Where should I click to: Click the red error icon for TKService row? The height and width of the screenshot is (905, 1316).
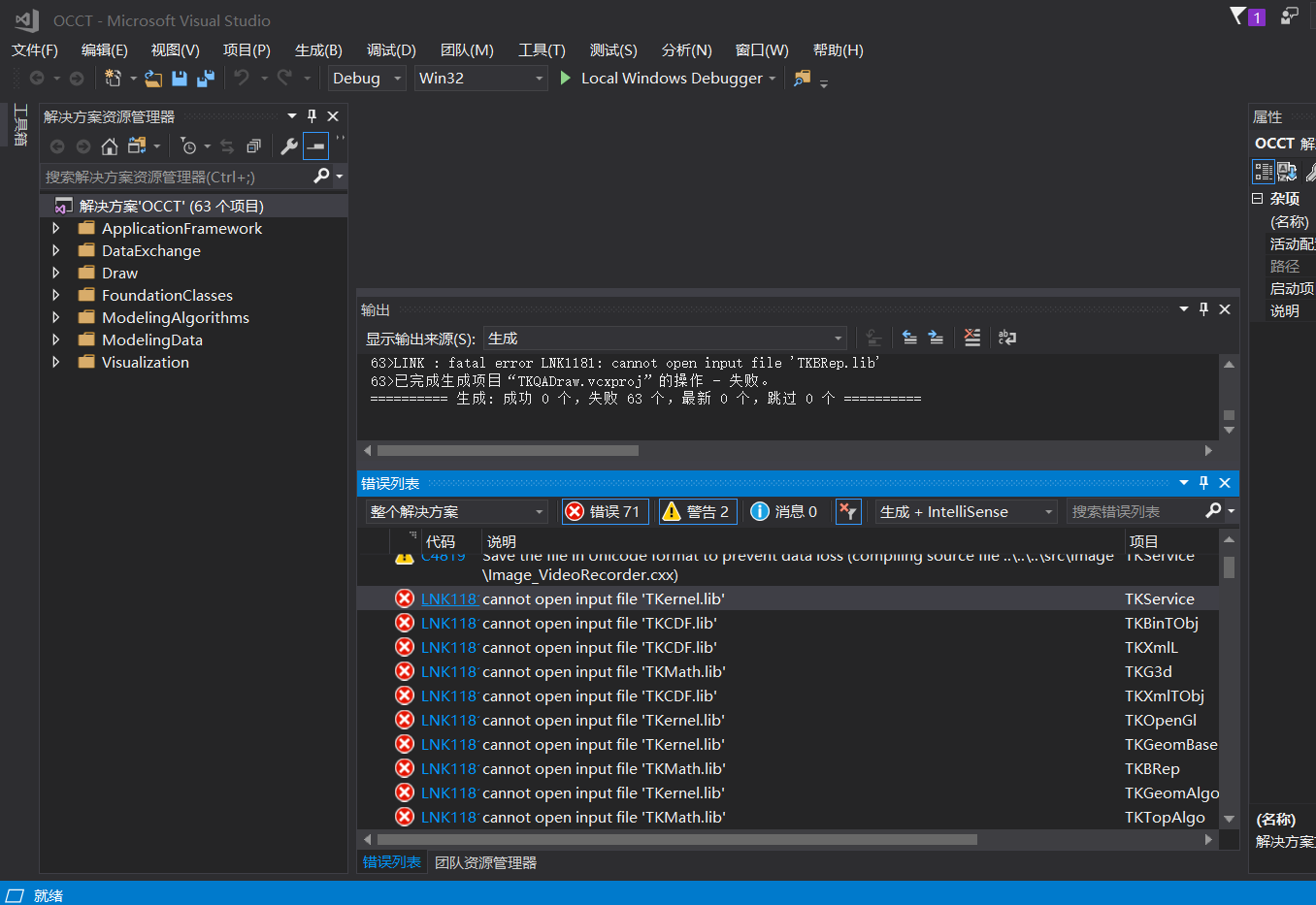[405, 598]
